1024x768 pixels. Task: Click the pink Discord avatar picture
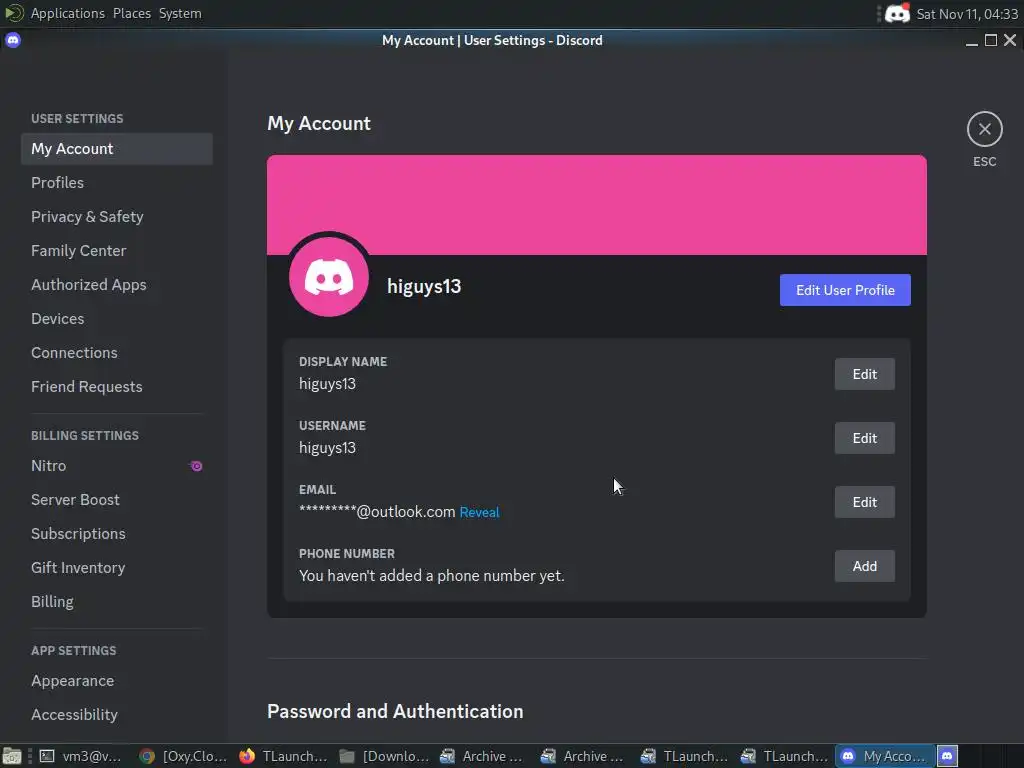pyautogui.click(x=328, y=277)
